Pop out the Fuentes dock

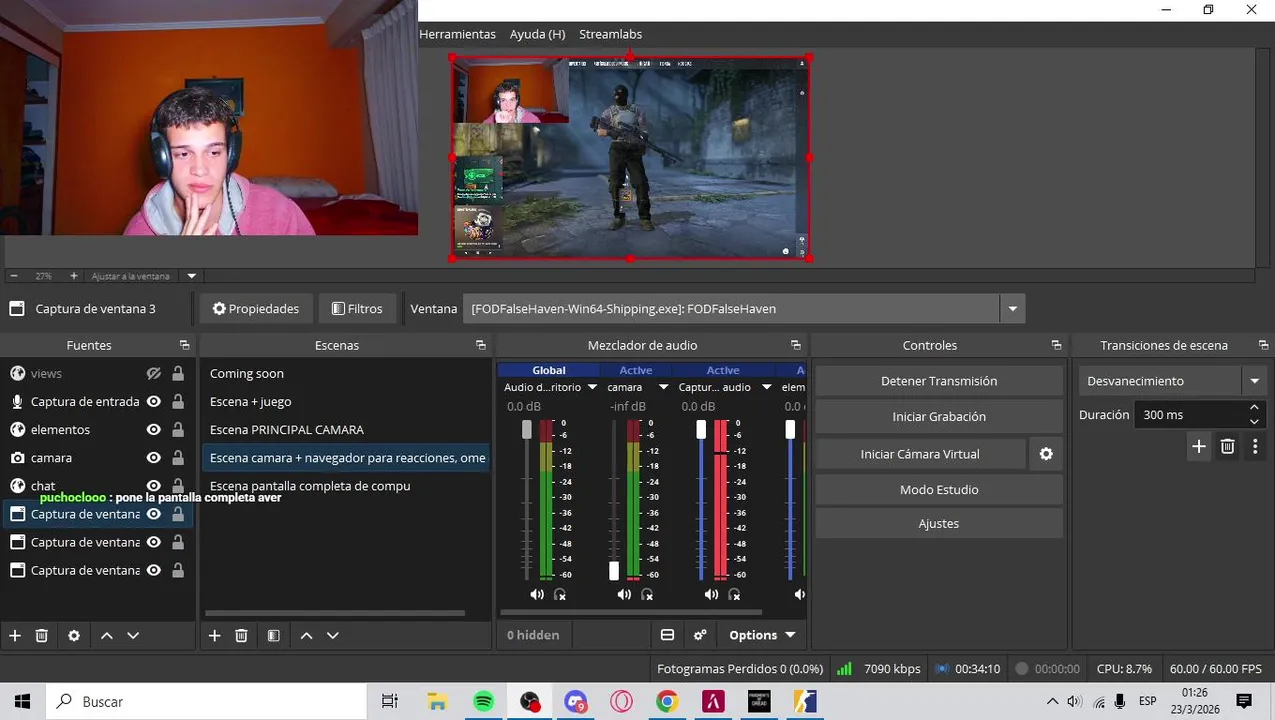pyautogui.click(x=184, y=345)
